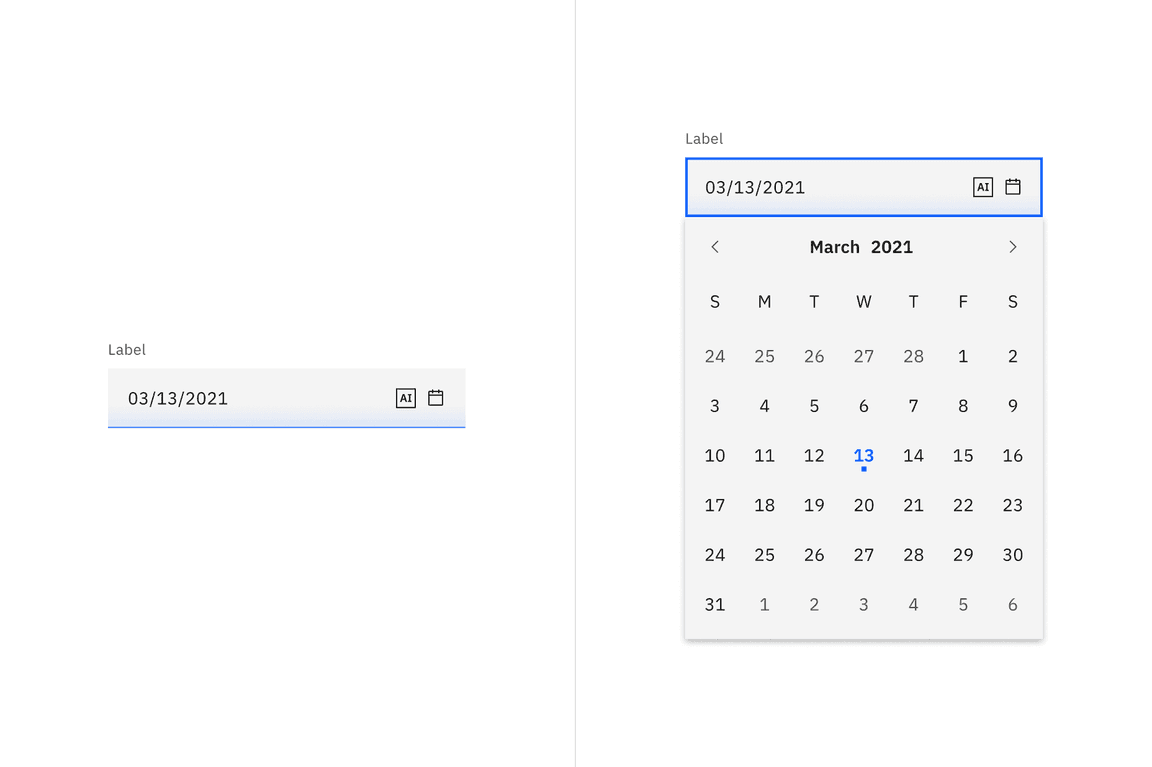This screenshot has width=1152, height=767.
Task: Deselect the highlighted date 13
Action: [863, 456]
